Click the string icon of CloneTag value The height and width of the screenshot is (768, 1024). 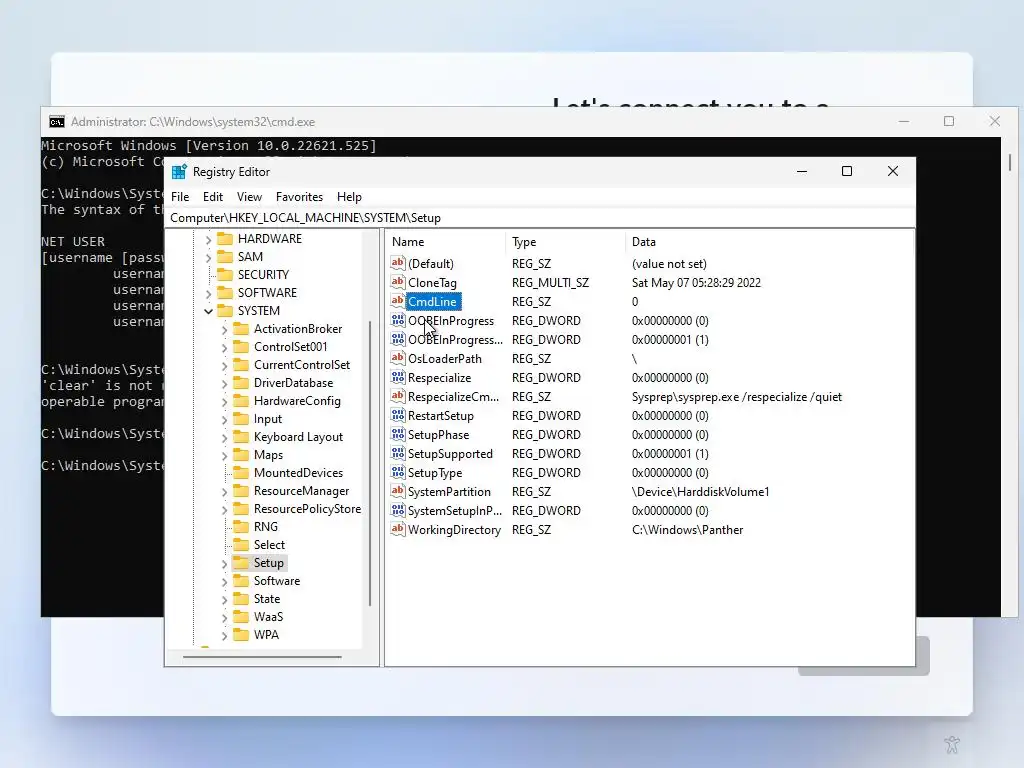pyautogui.click(x=398, y=282)
